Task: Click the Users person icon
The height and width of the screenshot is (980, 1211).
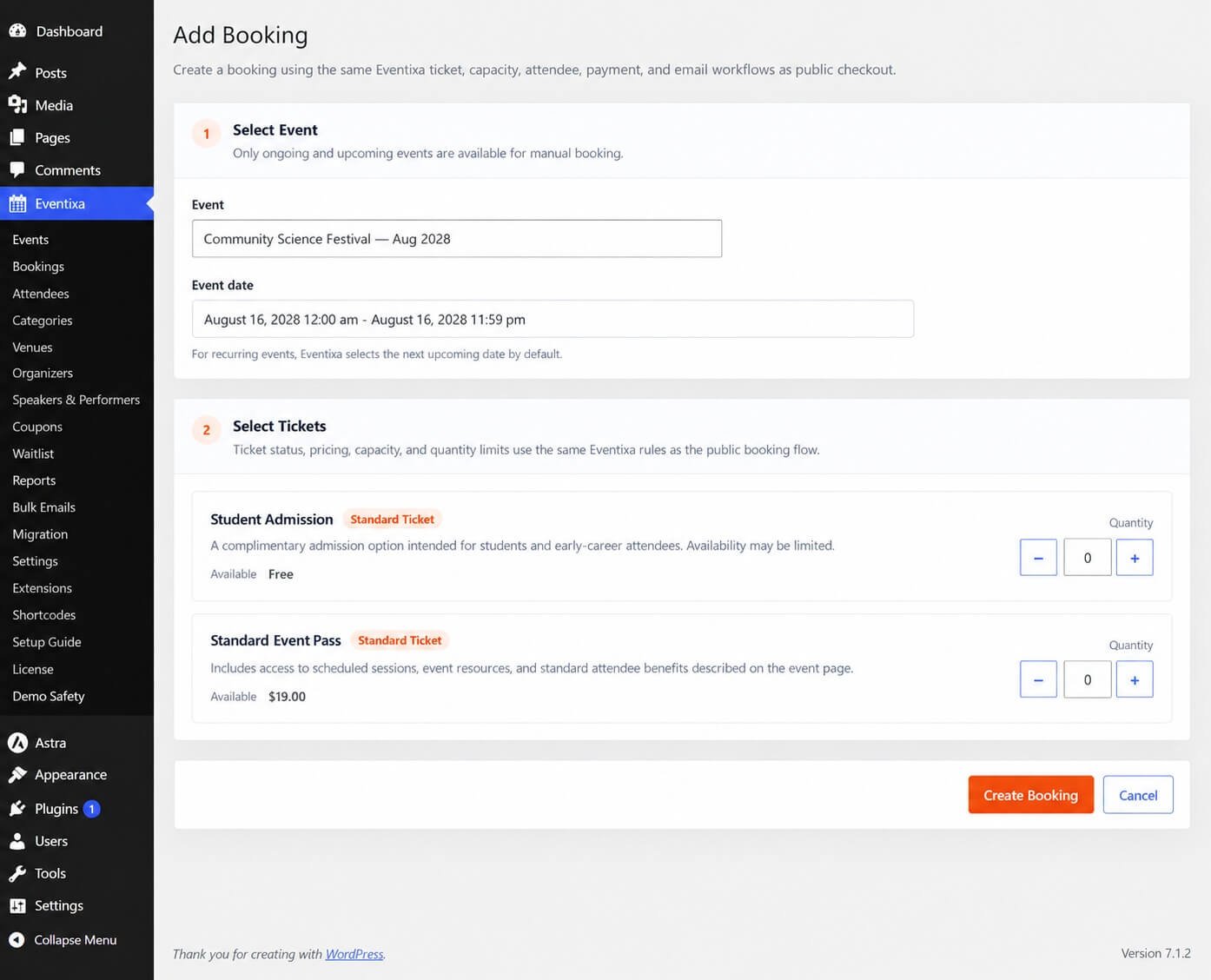Action: click(17, 841)
